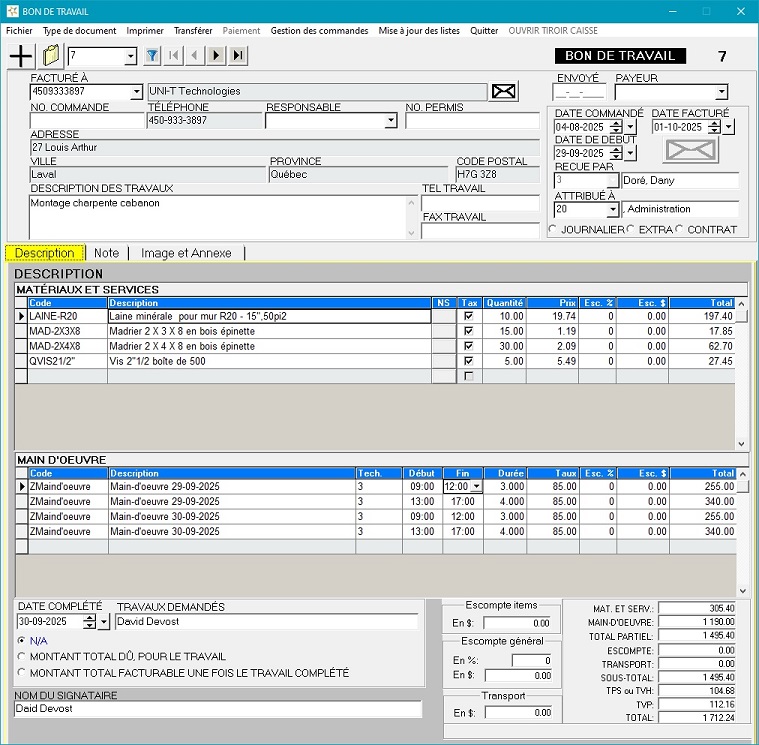Click the plus icon to add new work order
The image size is (759, 745).
[20, 56]
